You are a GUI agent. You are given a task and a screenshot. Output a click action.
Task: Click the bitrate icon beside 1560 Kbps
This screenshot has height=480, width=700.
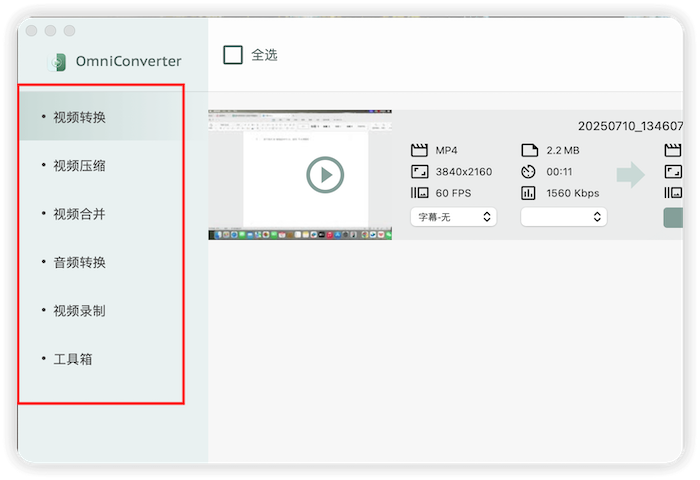coord(529,193)
